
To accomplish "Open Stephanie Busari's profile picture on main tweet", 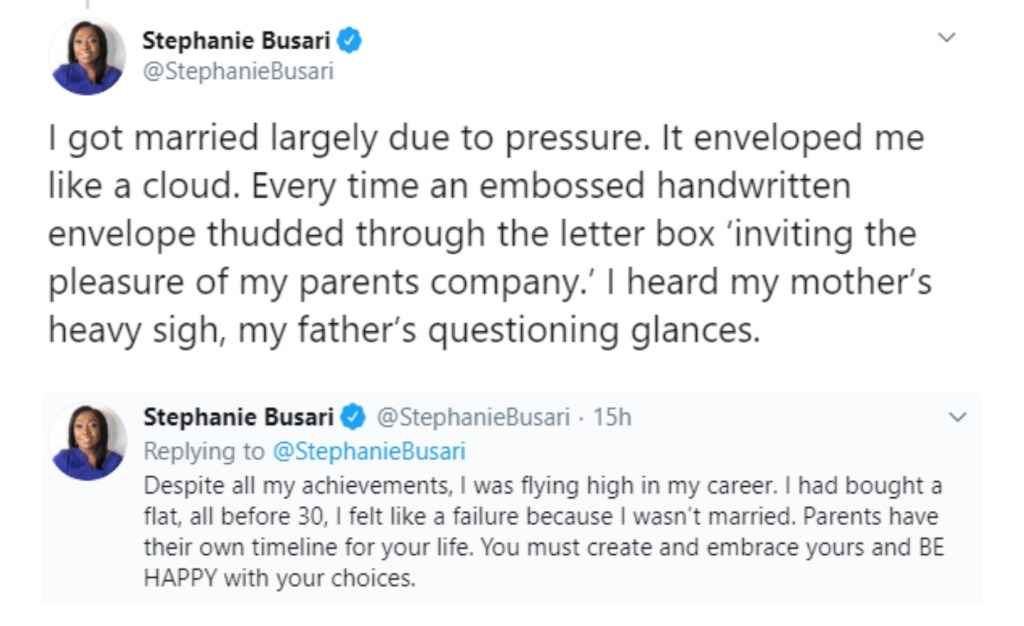I will tap(87, 57).
